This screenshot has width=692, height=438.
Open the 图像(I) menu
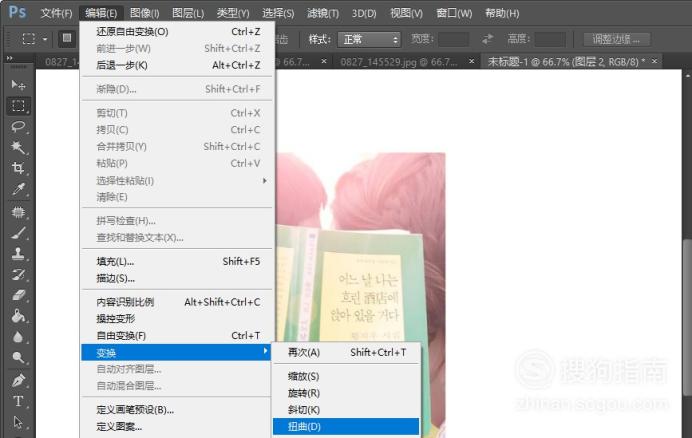point(144,13)
